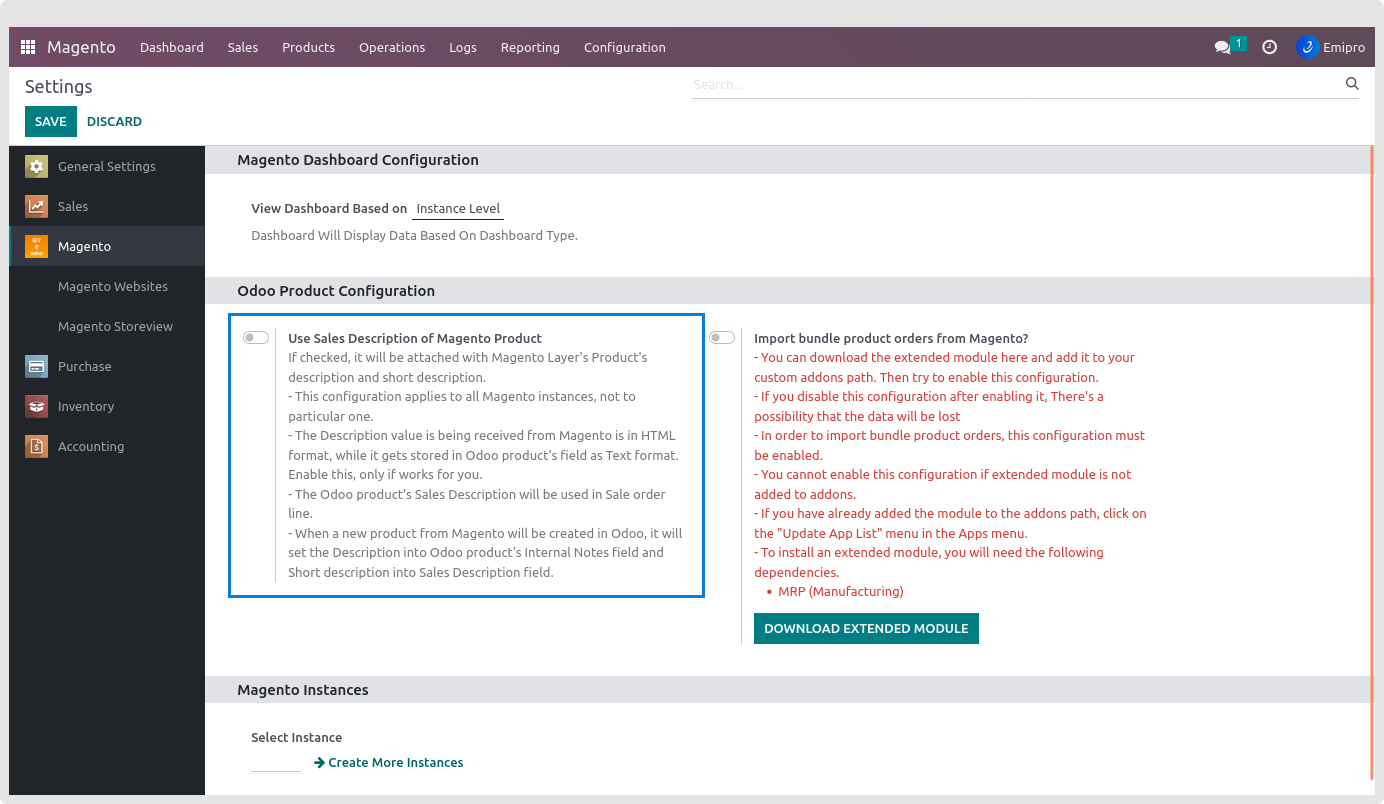Viewport: 1384px width, 804px height.
Task: Open the apps grid menu icon
Action: click(x=27, y=47)
